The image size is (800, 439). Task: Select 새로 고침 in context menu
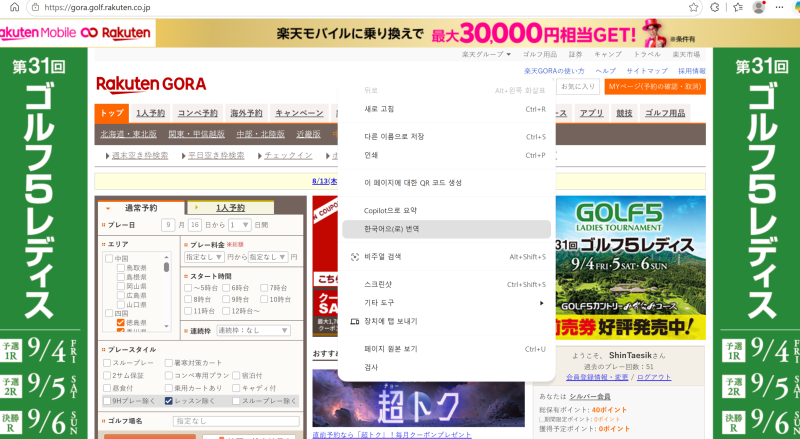point(446,109)
